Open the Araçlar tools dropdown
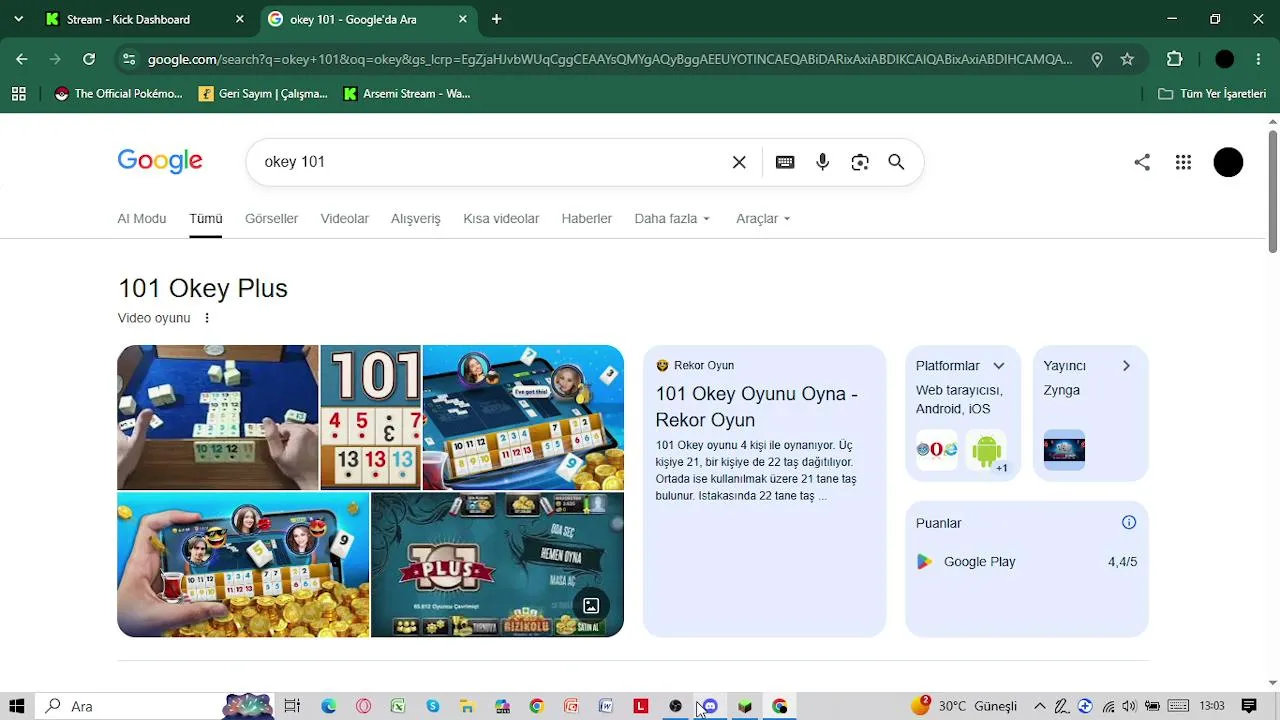 click(x=763, y=218)
